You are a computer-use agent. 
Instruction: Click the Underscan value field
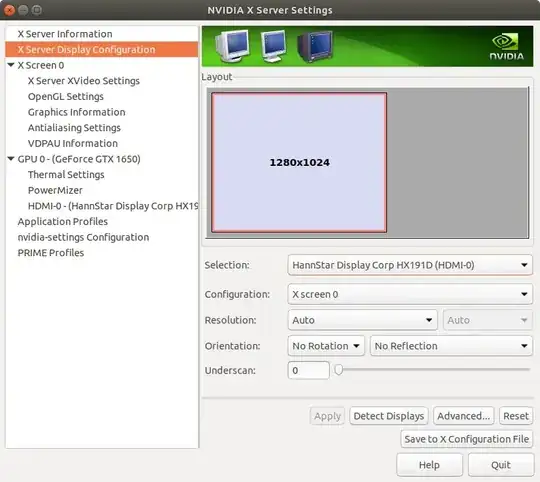(x=308, y=370)
